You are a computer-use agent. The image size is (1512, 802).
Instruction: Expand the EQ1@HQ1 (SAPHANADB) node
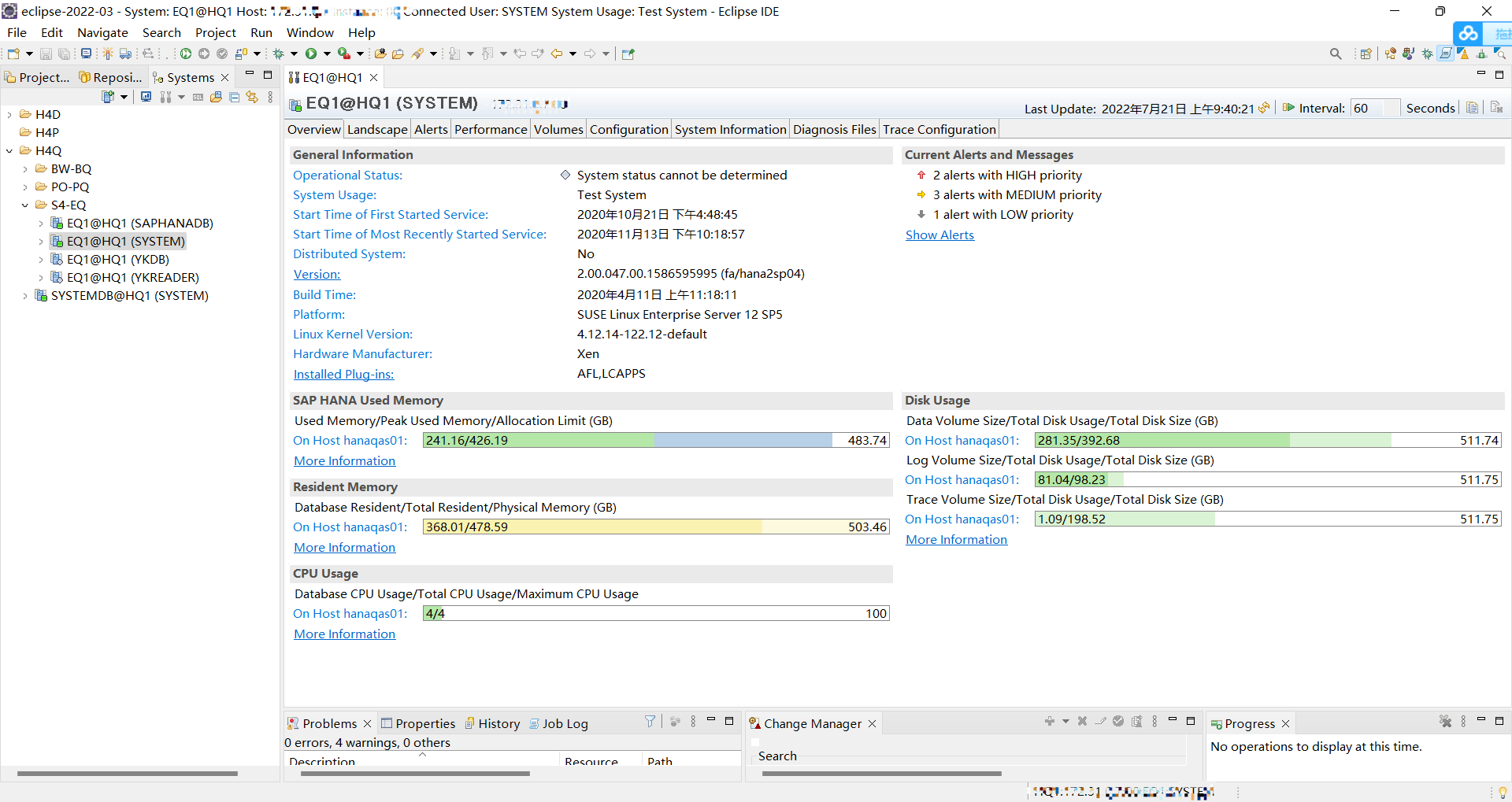point(41,224)
